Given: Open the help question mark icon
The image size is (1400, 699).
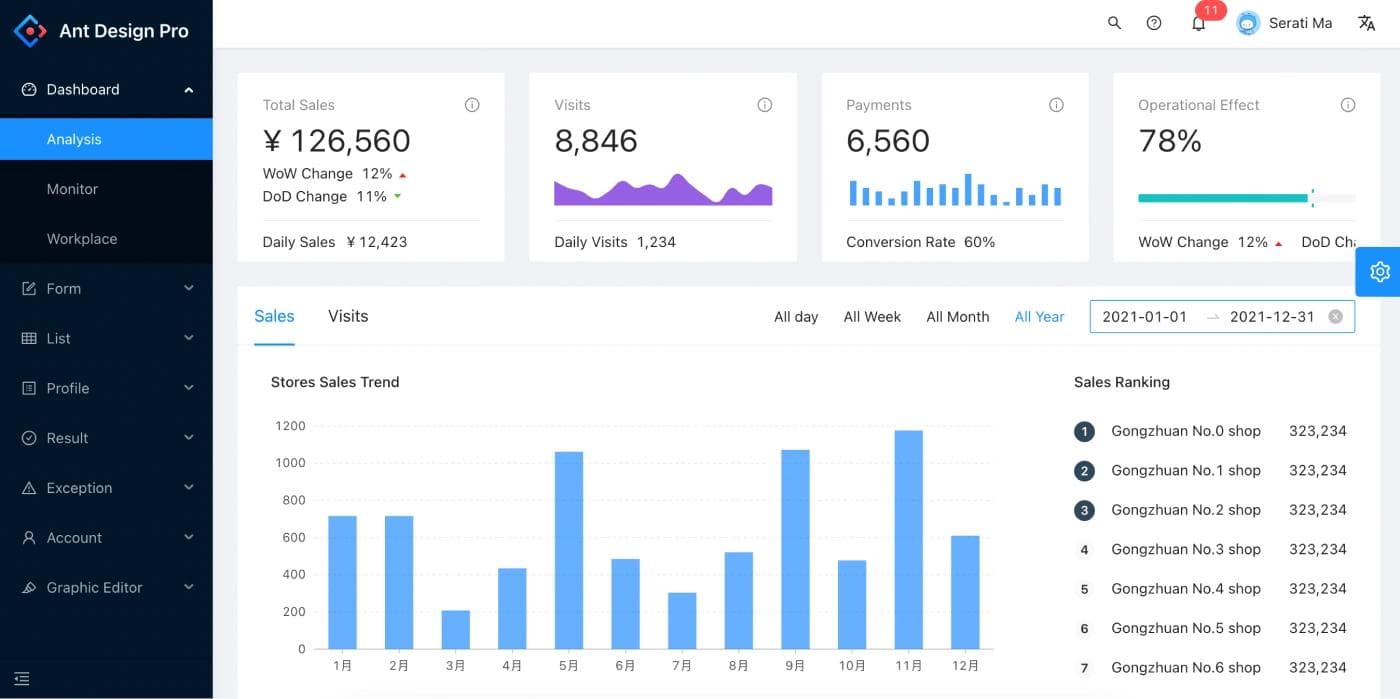Looking at the screenshot, I should pyautogui.click(x=1154, y=23).
